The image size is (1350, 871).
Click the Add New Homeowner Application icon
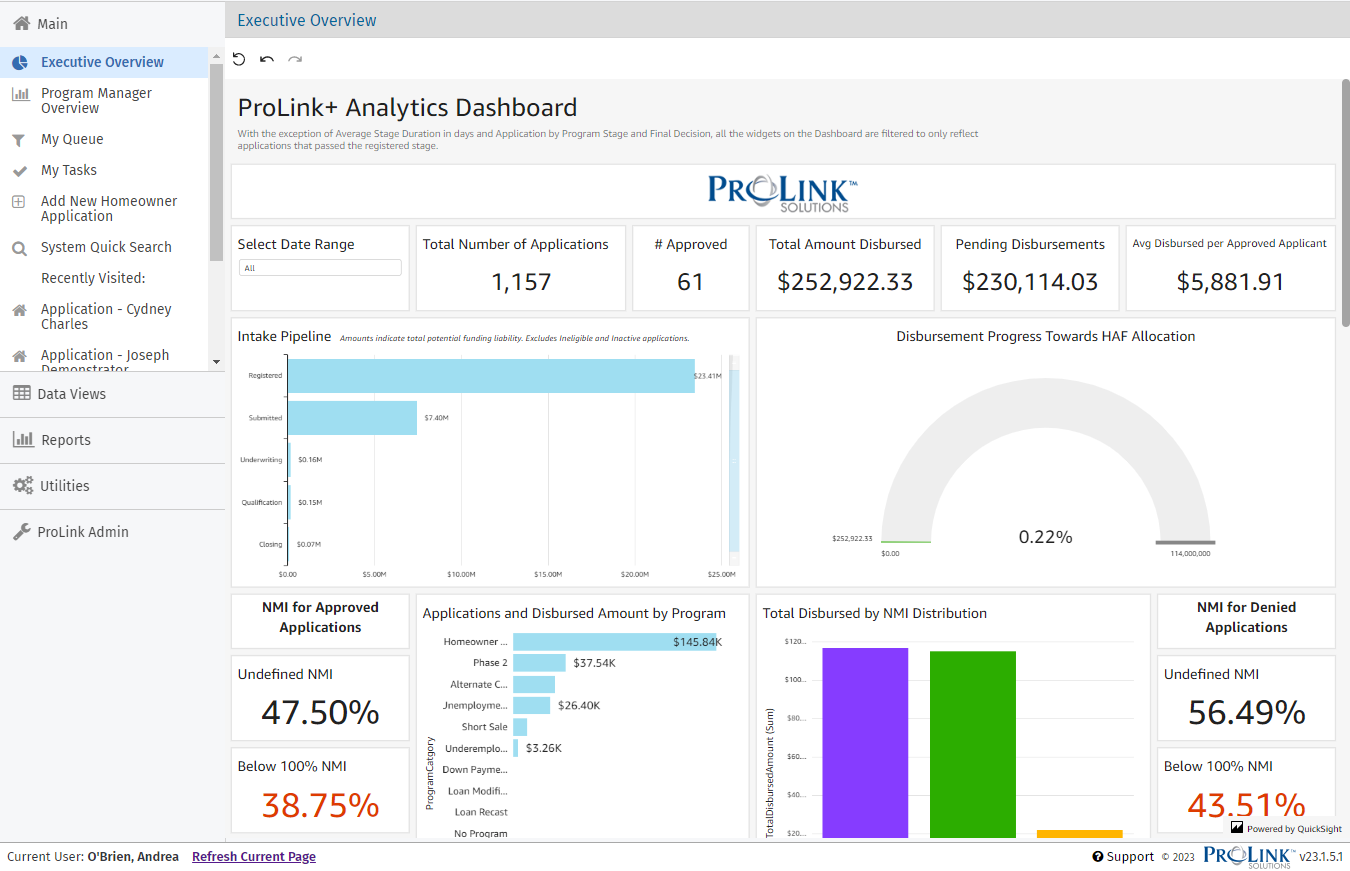(20, 201)
